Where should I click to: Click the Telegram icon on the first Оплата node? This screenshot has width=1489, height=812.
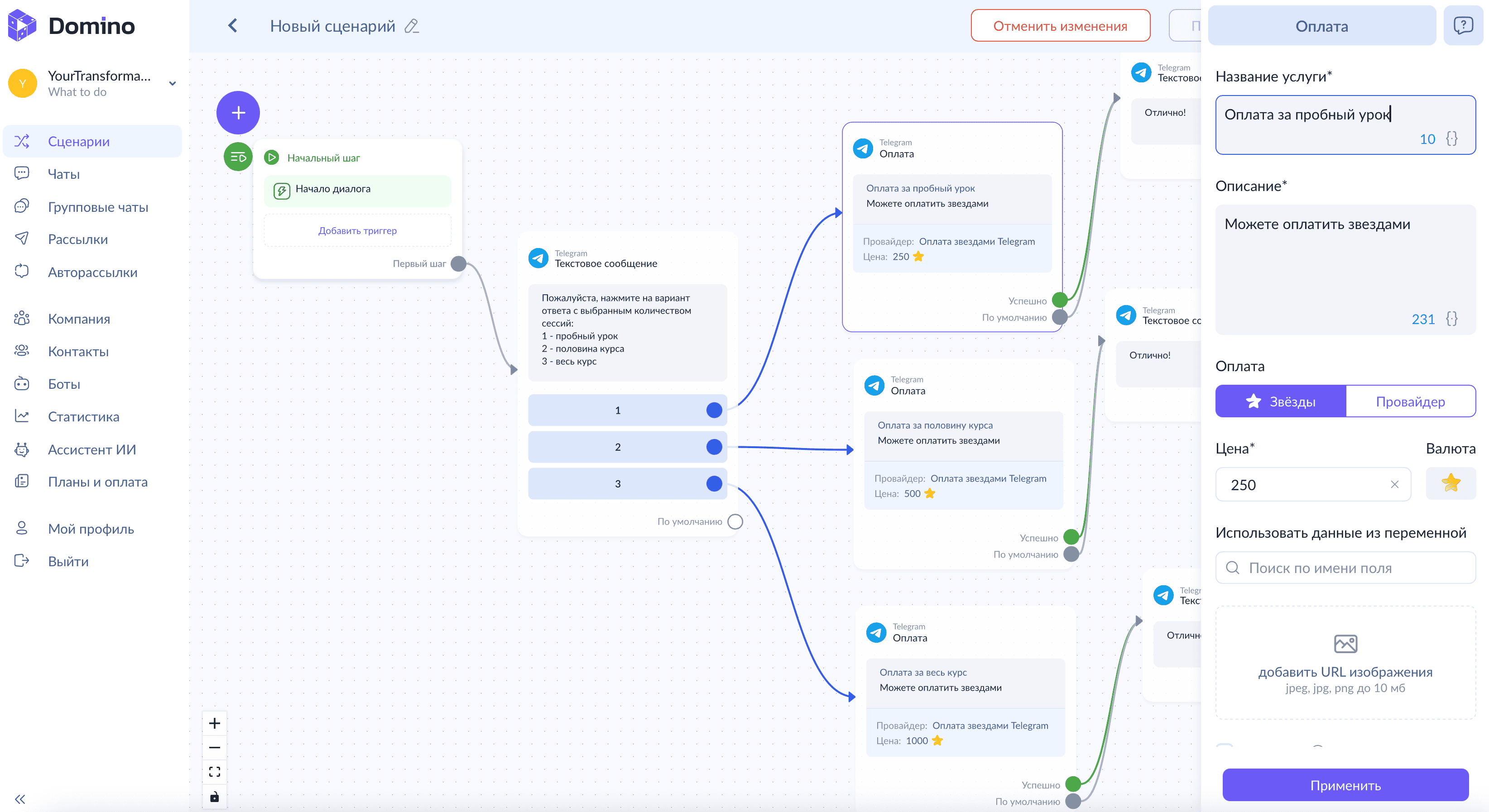point(863,148)
